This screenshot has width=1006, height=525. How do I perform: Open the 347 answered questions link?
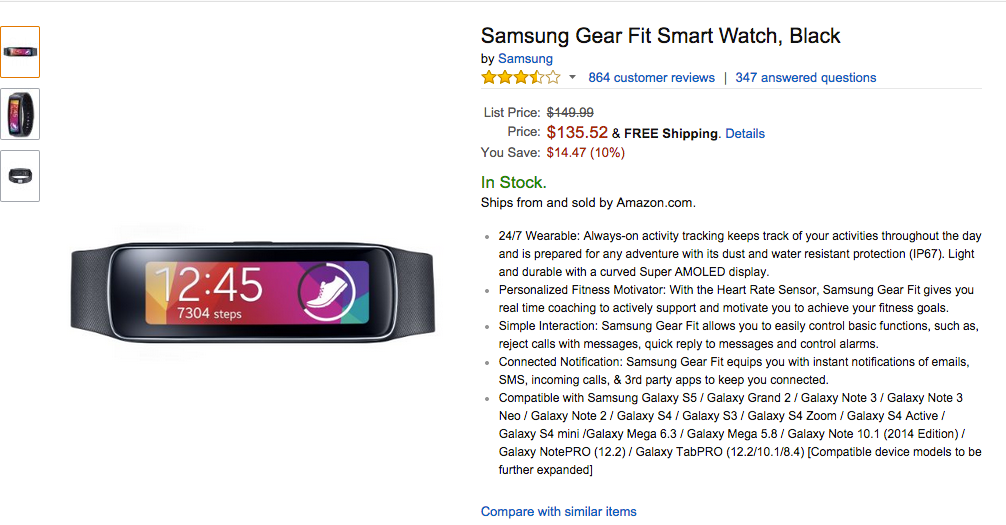tap(805, 78)
